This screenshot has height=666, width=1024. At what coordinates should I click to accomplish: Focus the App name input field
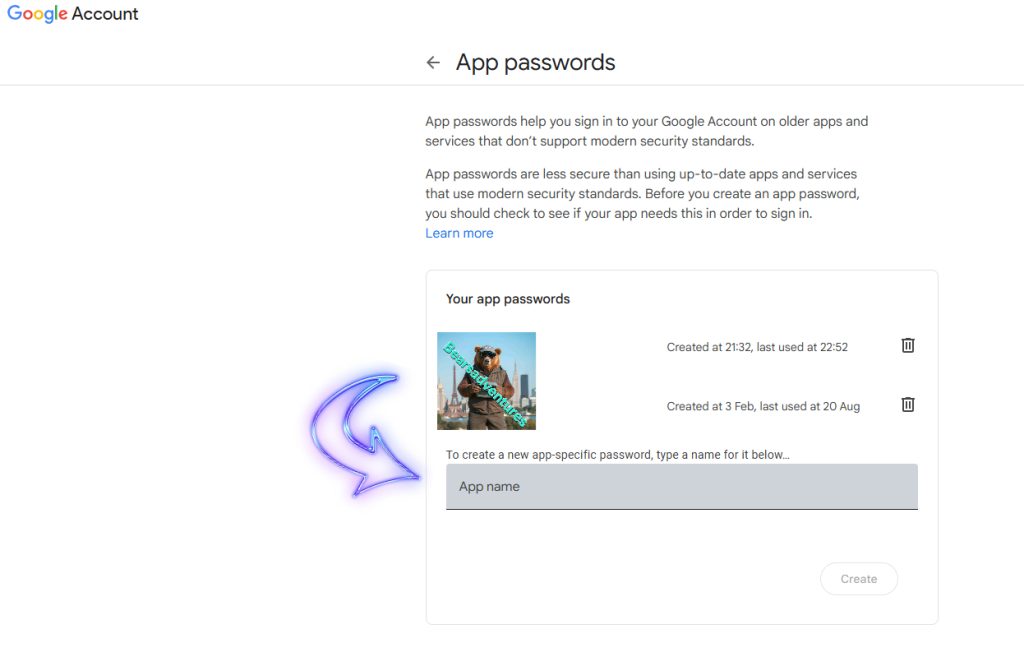tap(681, 487)
